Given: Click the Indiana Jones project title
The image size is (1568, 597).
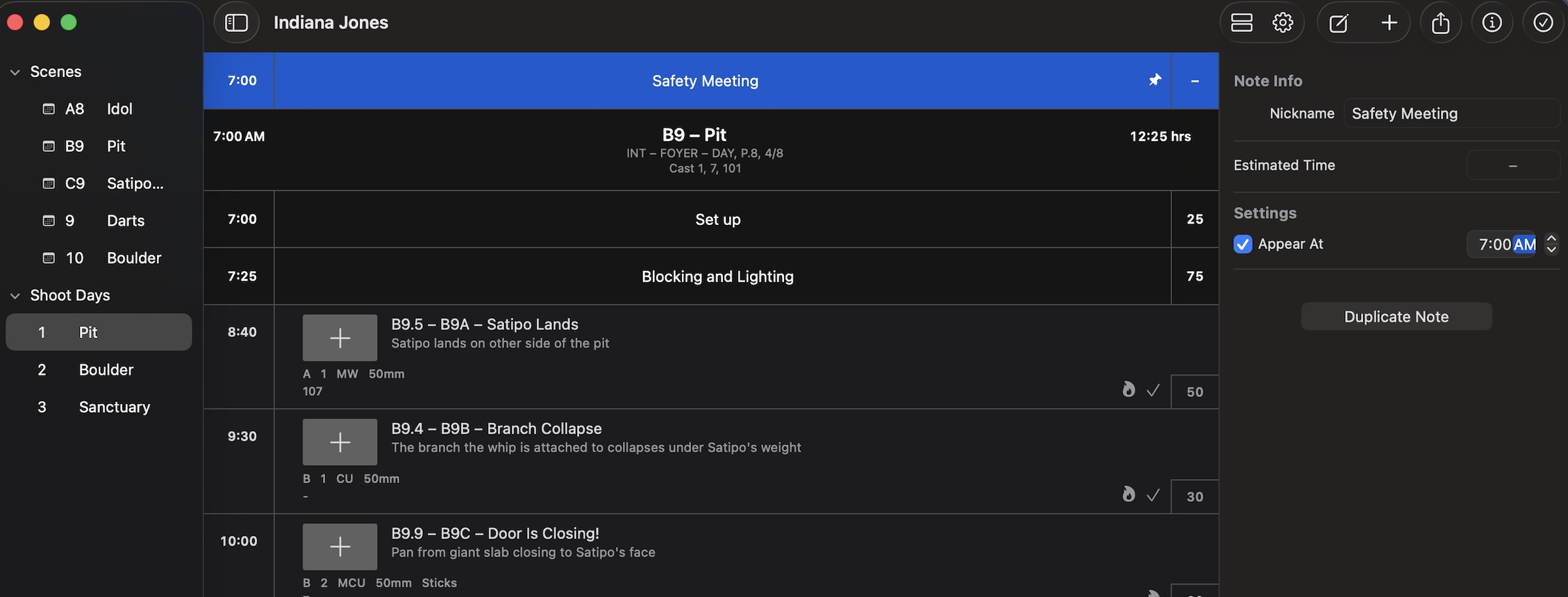Looking at the screenshot, I should 331,23.
